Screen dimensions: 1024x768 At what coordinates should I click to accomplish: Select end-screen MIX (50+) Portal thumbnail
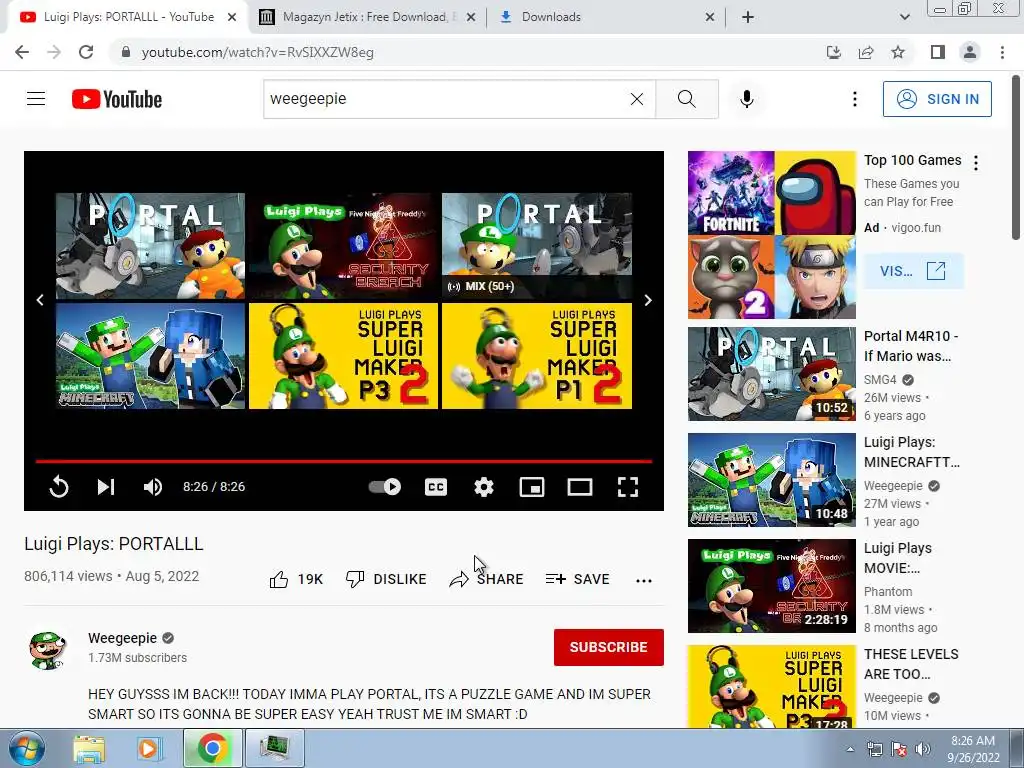point(537,246)
